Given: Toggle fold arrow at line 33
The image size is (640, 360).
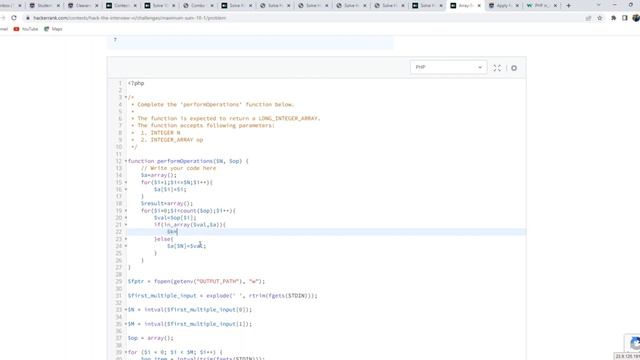Looking at the screenshot, I should point(126,310).
